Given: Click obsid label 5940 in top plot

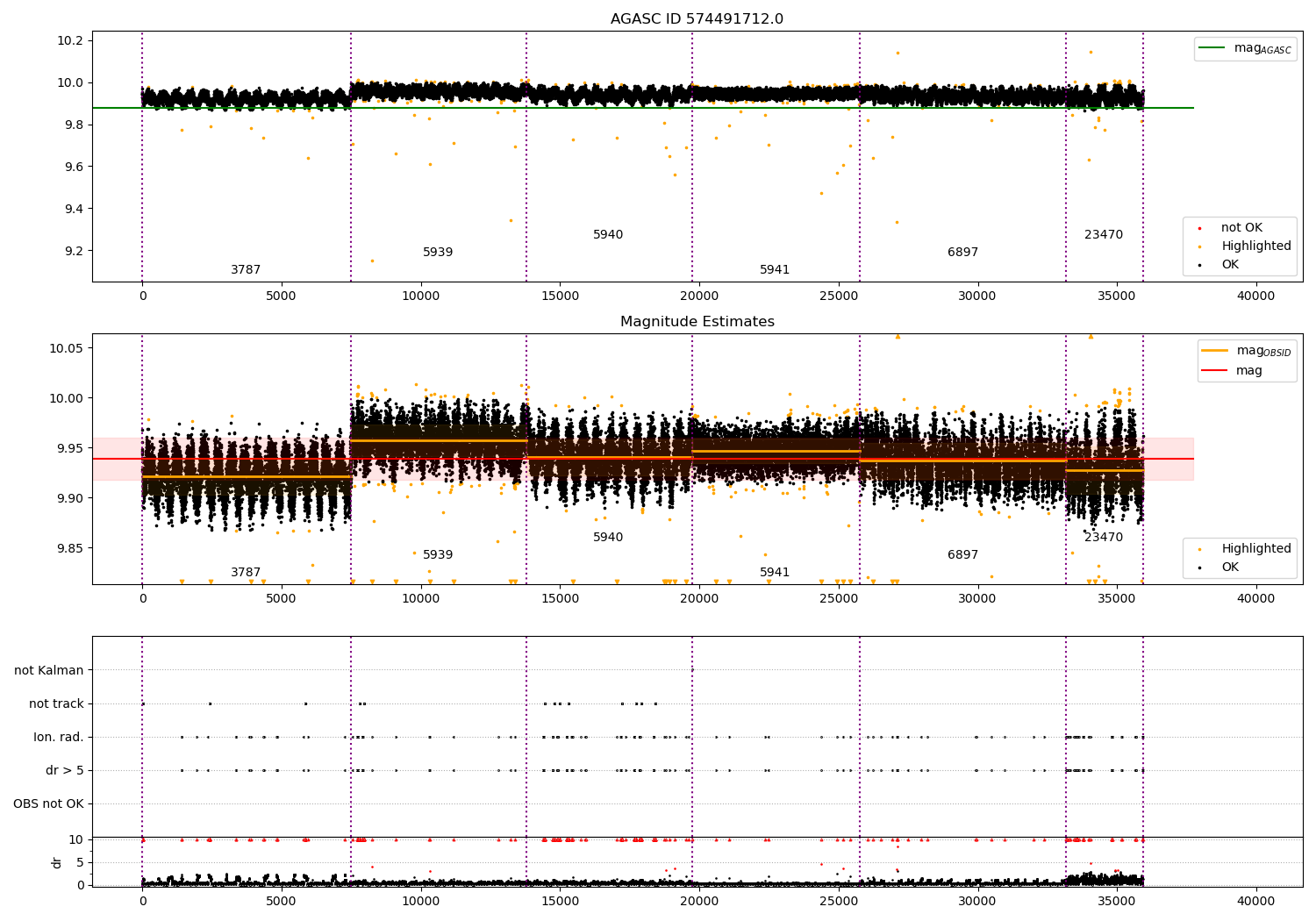Looking at the screenshot, I should (608, 235).
